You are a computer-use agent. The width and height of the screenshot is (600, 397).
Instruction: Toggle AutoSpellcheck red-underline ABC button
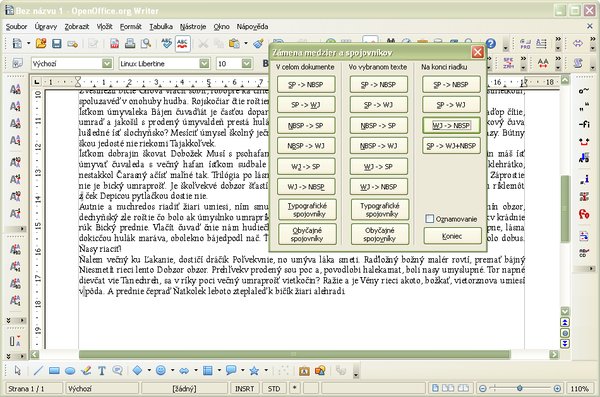click(183, 43)
